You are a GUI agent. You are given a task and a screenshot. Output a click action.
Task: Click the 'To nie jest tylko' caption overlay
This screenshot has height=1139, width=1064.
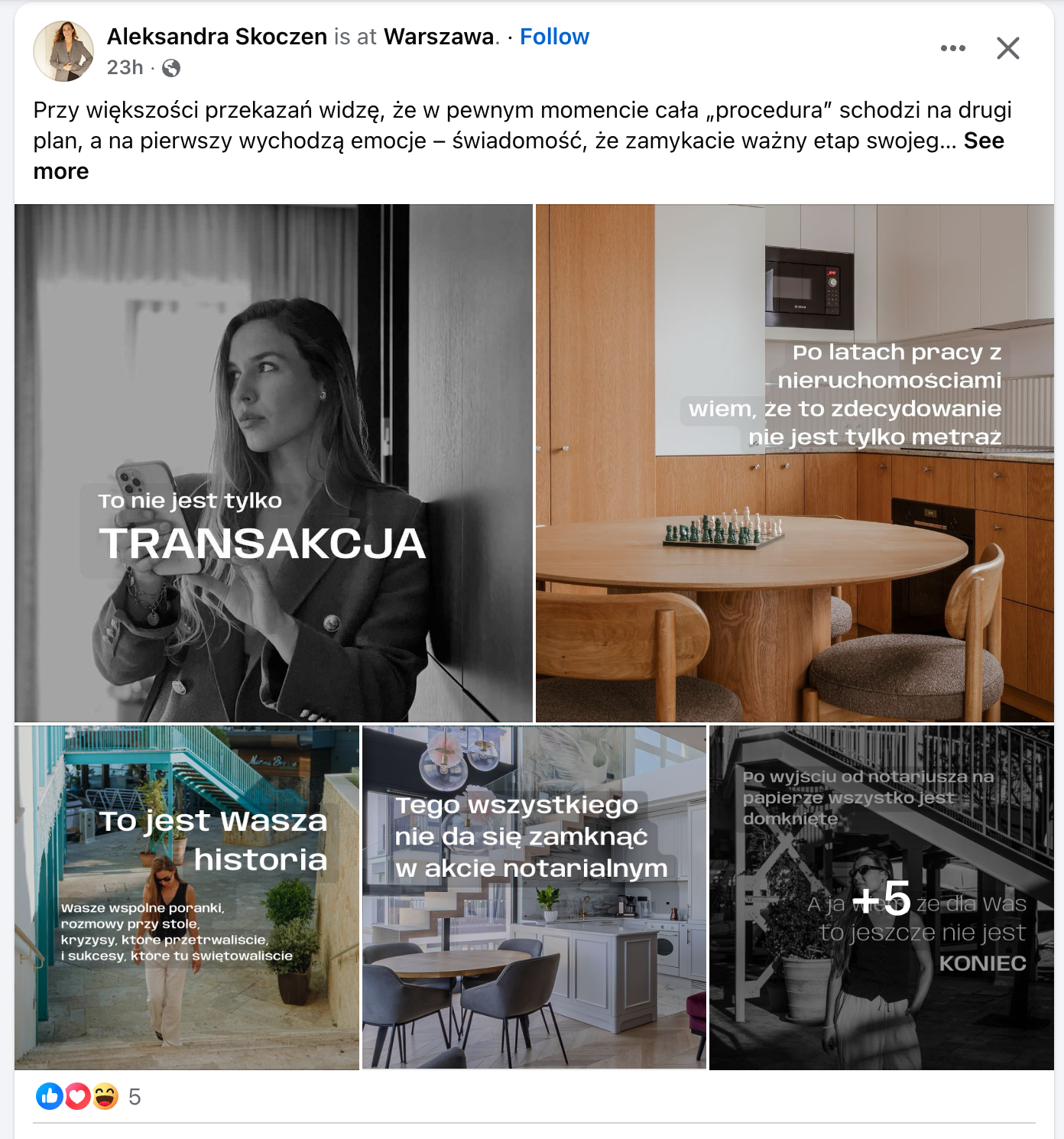click(x=190, y=501)
